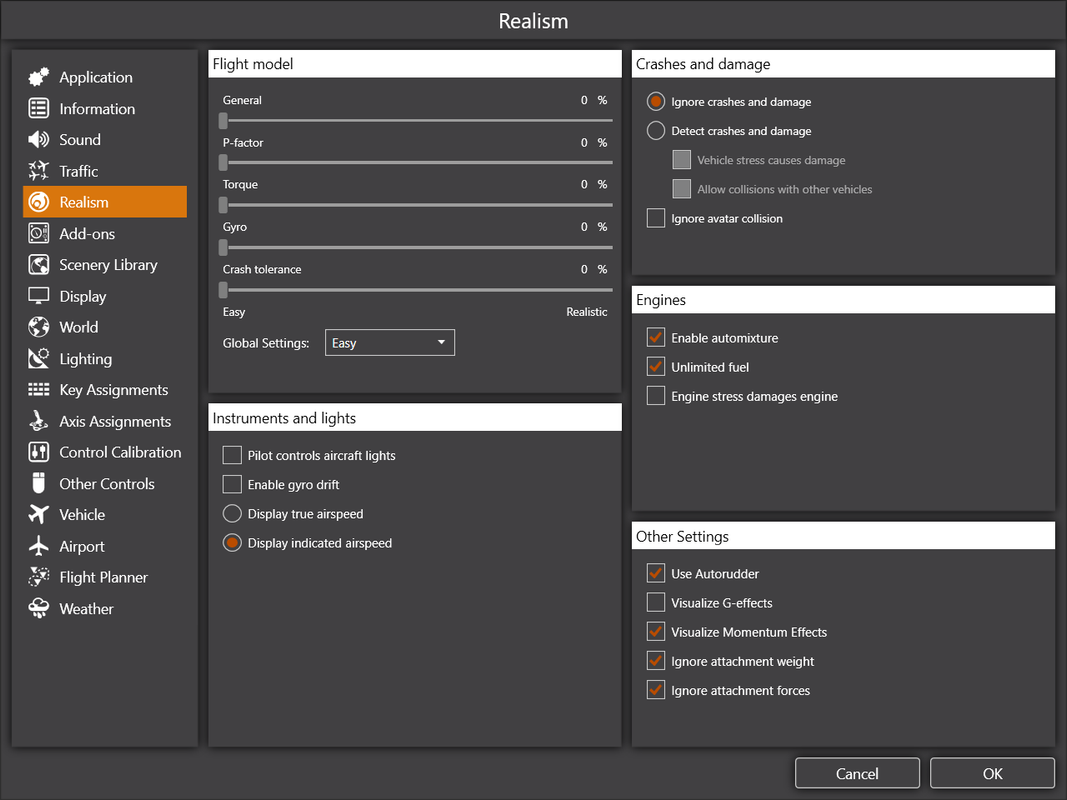Screen dimensions: 1067x800
Task: Enable Pilot controls aircraft lights checkbox
Action: click(232, 455)
